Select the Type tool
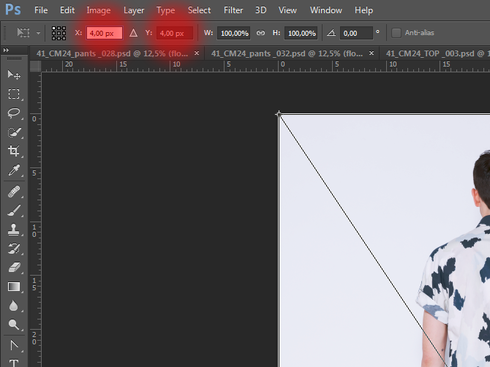The height and width of the screenshot is (367, 490). pos(14,363)
